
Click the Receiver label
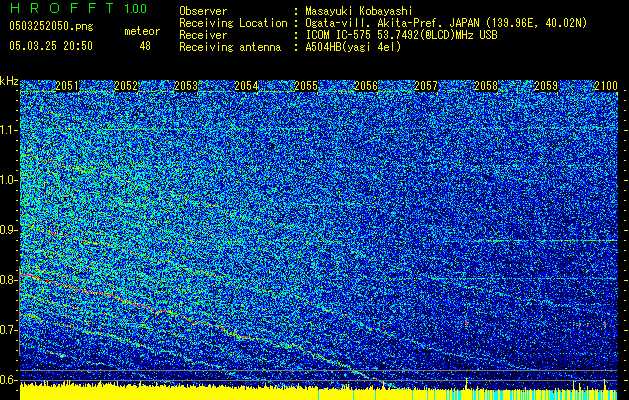click(203, 35)
